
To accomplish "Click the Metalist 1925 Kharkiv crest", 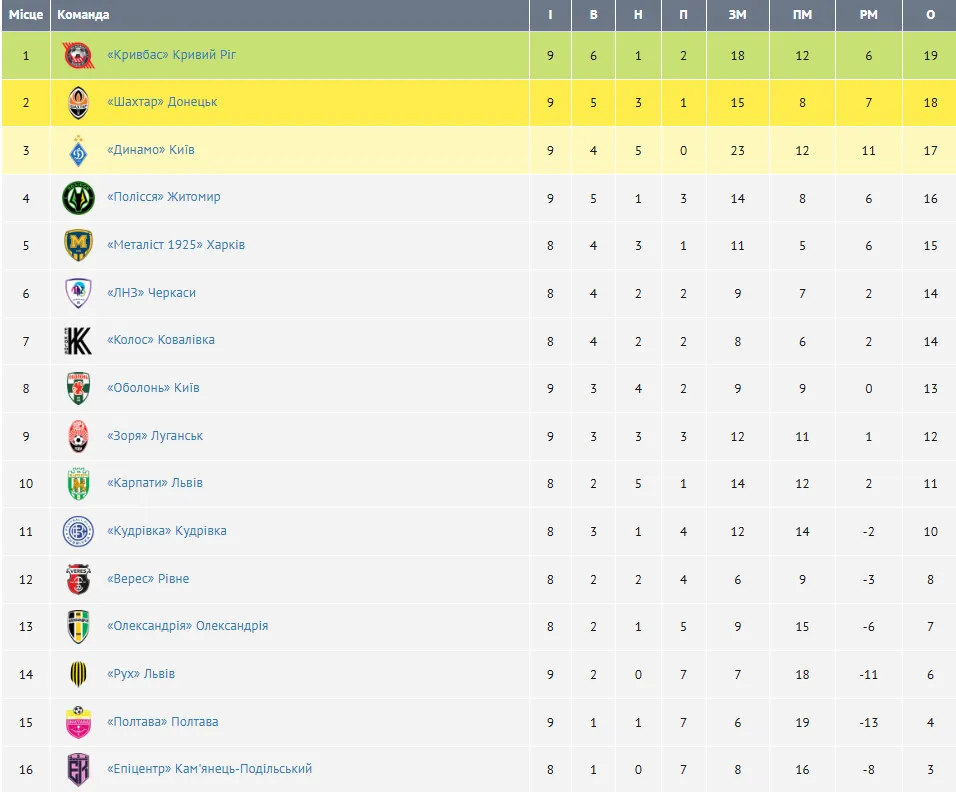I will point(78,246).
